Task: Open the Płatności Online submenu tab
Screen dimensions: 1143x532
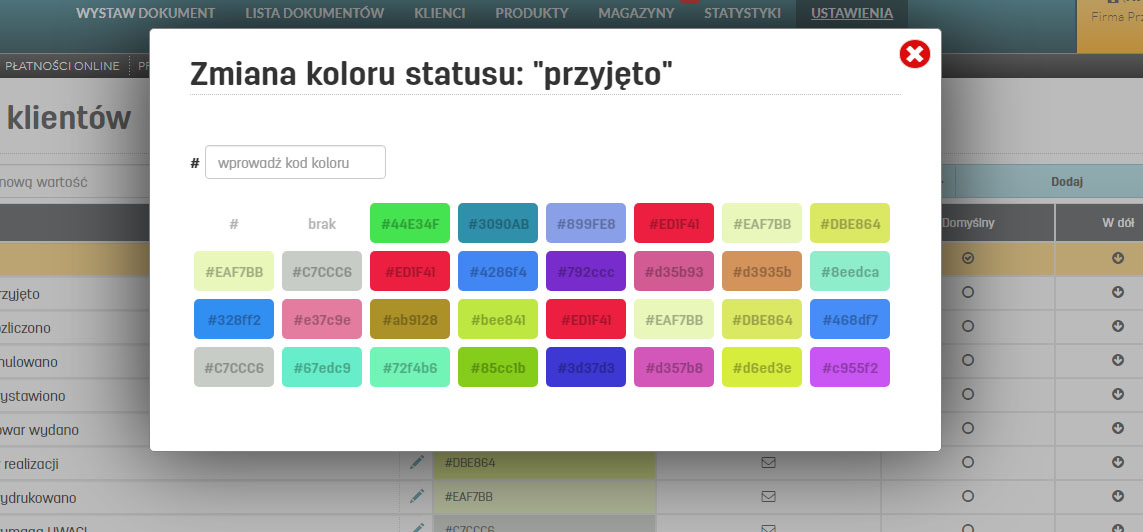Action: [62, 66]
